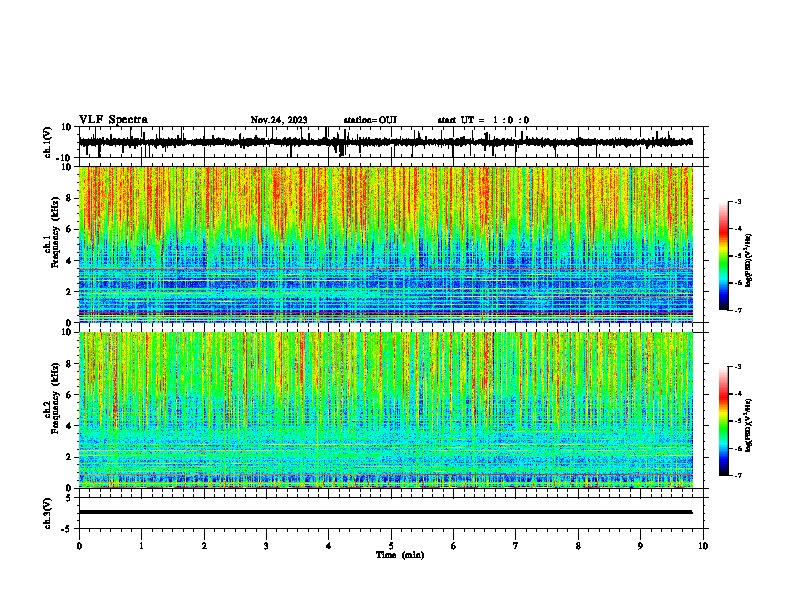Viewport: 792px width, 612px height.
Task: Select the date text "Nov.24, 2023"
Action: coord(279,120)
